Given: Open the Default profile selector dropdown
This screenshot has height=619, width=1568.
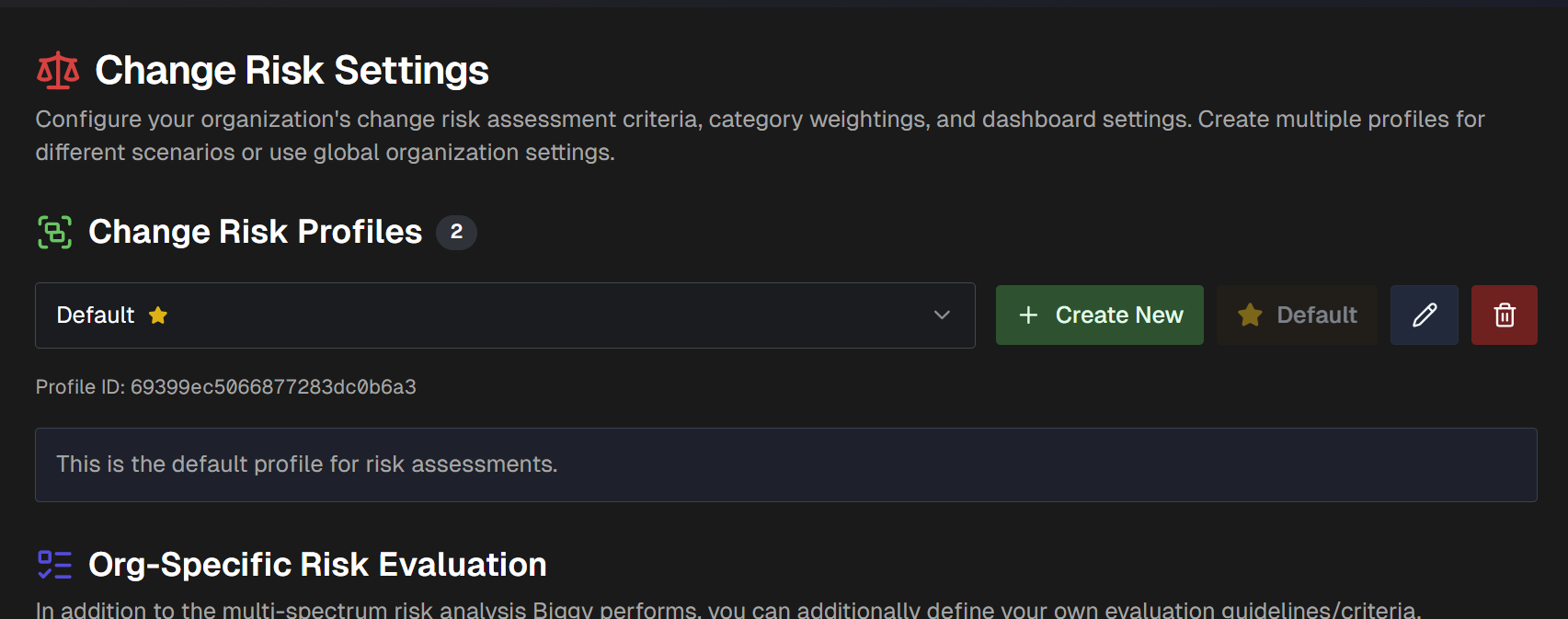Looking at the screenshot, I should pyautogui.click(x=504, y=315).
